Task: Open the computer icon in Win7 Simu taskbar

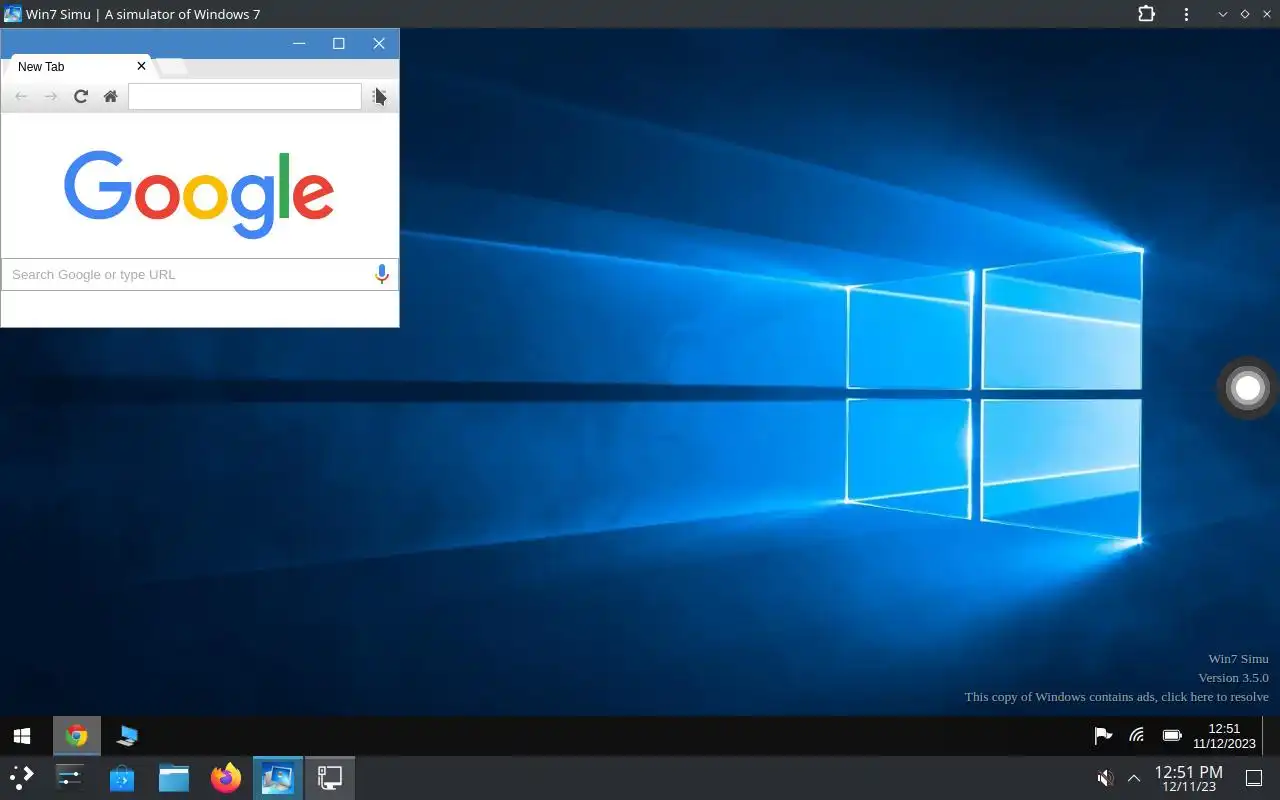Action: click(x=127, y=736)
